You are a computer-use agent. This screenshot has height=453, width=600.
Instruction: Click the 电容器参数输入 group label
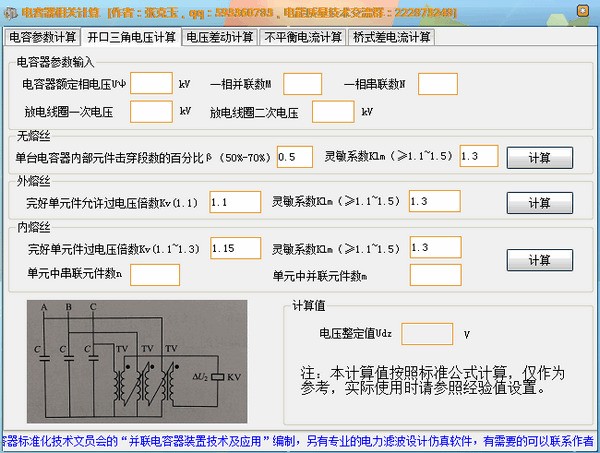tap(55, 62)
